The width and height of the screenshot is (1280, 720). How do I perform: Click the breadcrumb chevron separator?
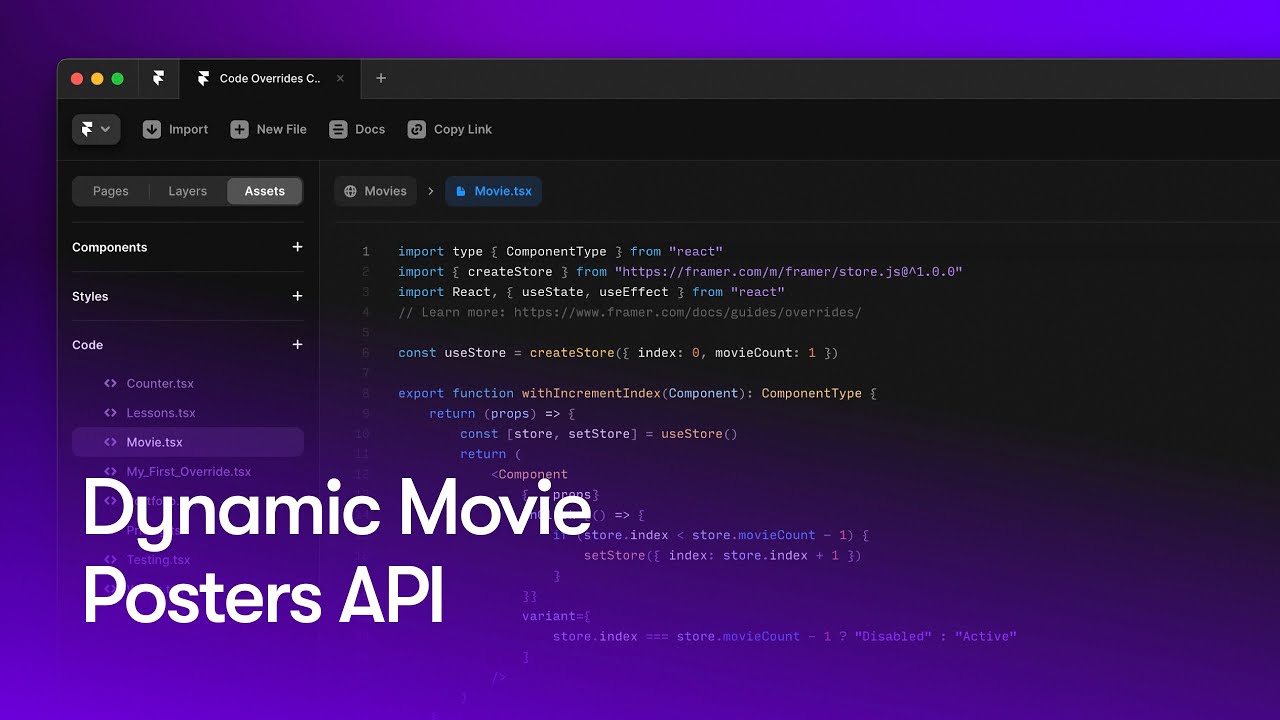[431, 191]
